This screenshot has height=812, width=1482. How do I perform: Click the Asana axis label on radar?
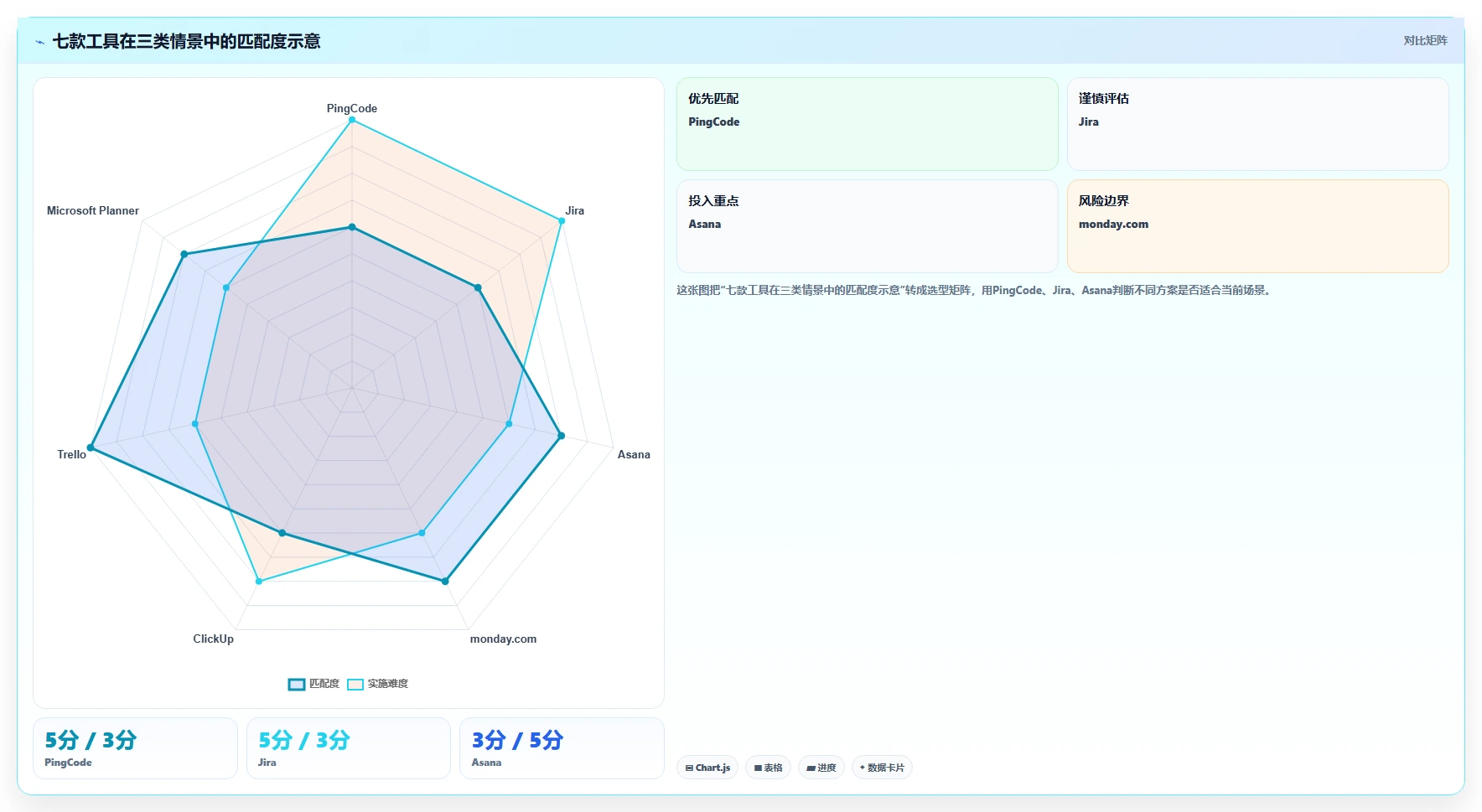click(x=634, y=454)
